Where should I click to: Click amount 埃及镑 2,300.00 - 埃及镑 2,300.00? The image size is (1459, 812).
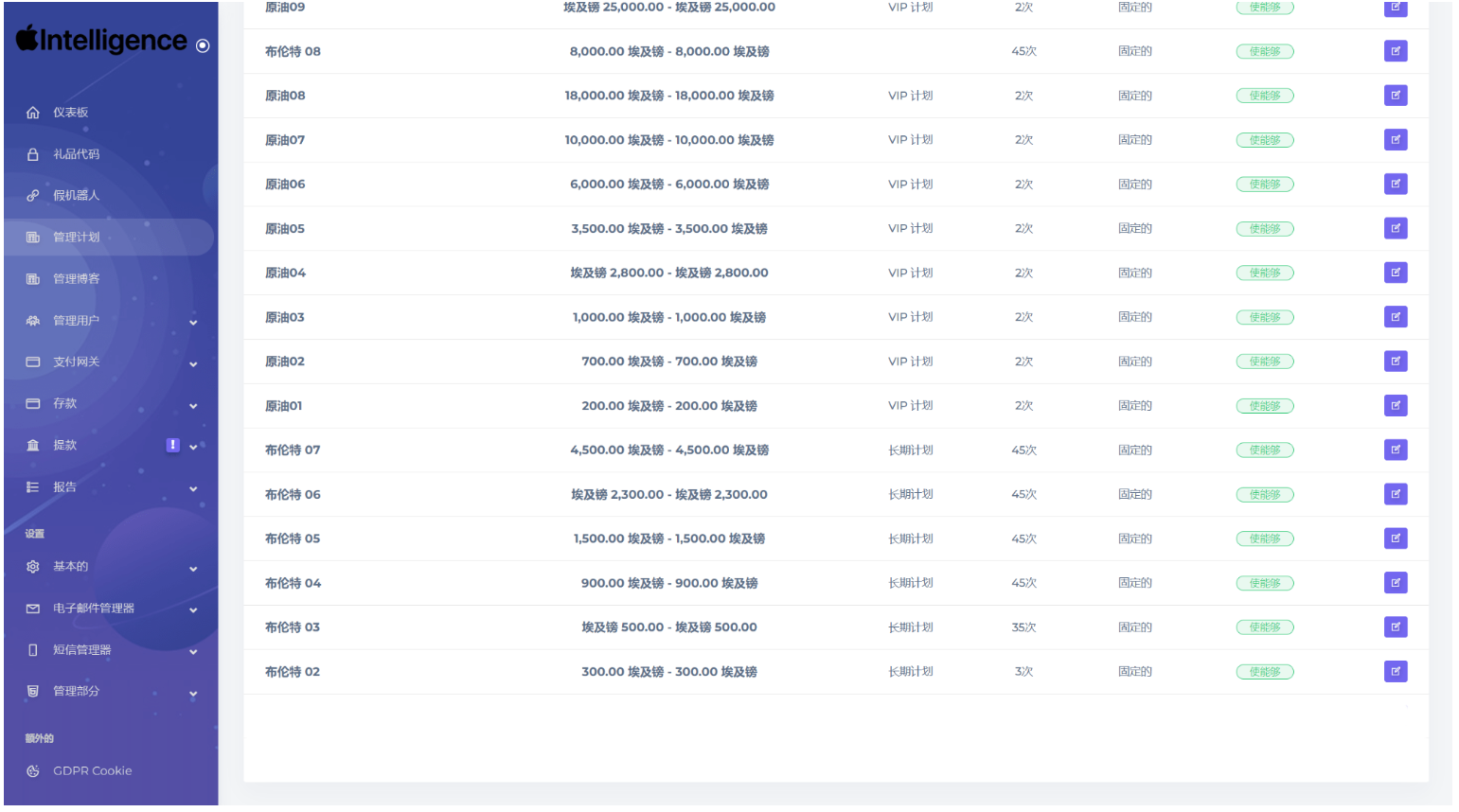669,494
